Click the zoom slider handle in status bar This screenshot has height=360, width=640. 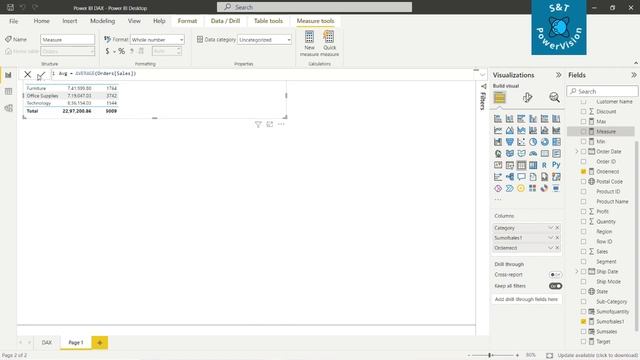[x=489, y=356]
